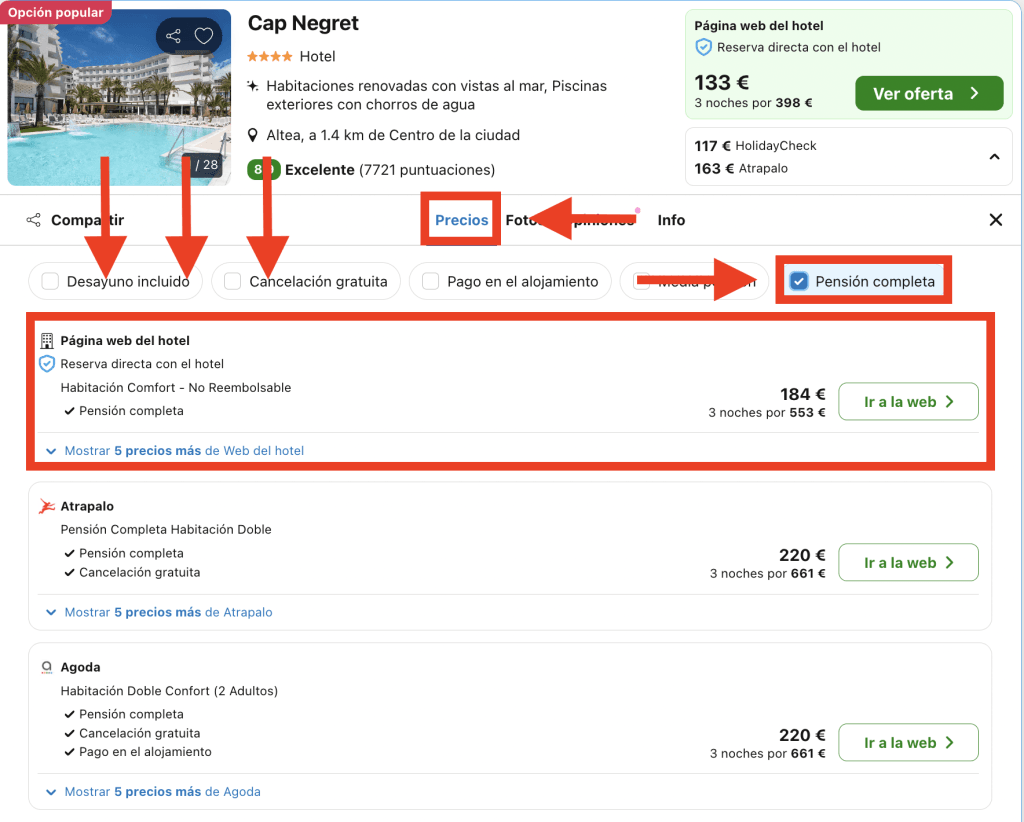Click the green Ver oferta button
1024x822 pixels.
pos(928,94)
